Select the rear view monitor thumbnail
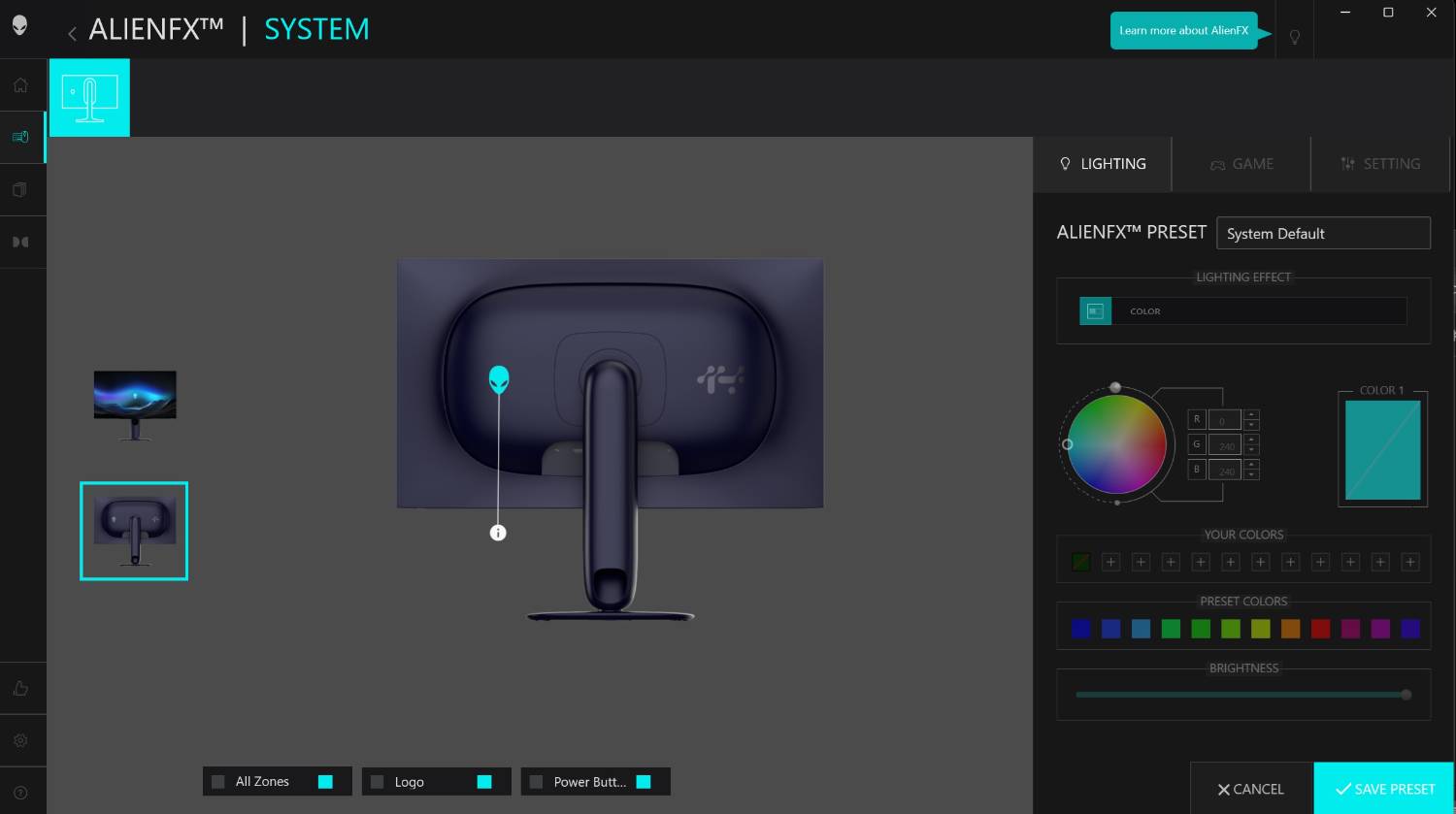This screenshot has height=814, width=1456. (x=134, y=532)
